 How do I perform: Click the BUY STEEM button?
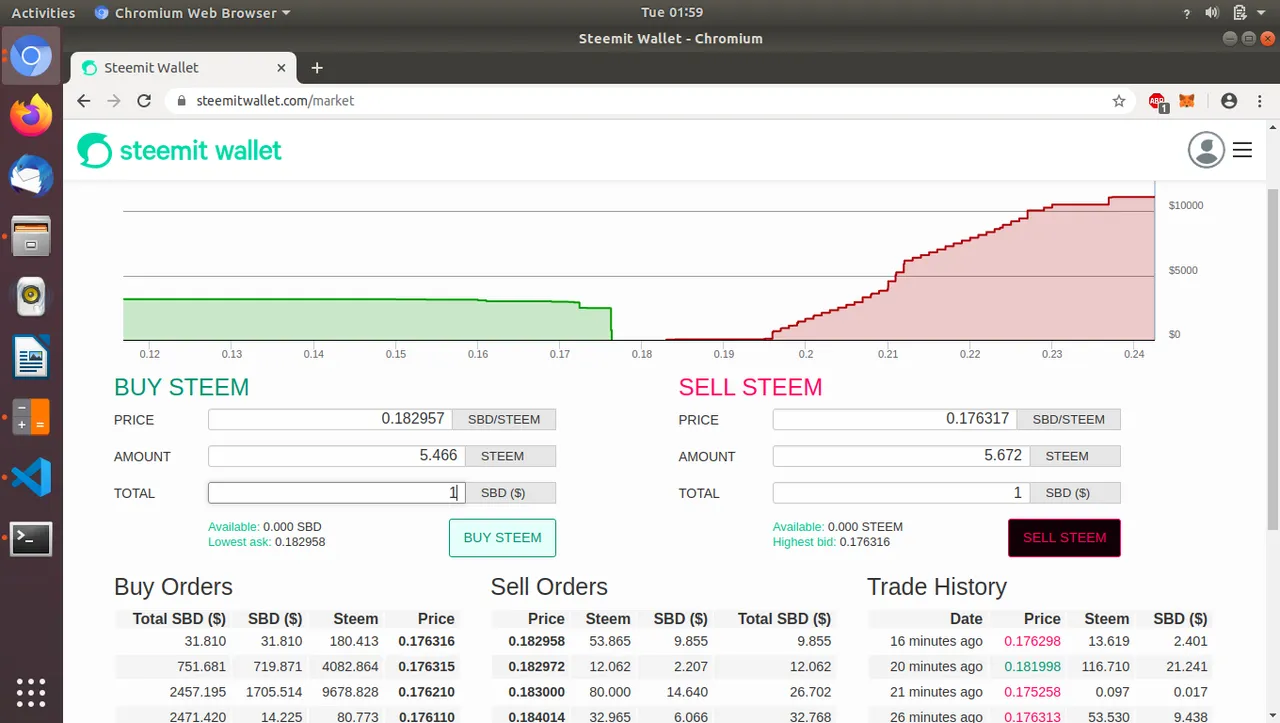tap(502, 538)
